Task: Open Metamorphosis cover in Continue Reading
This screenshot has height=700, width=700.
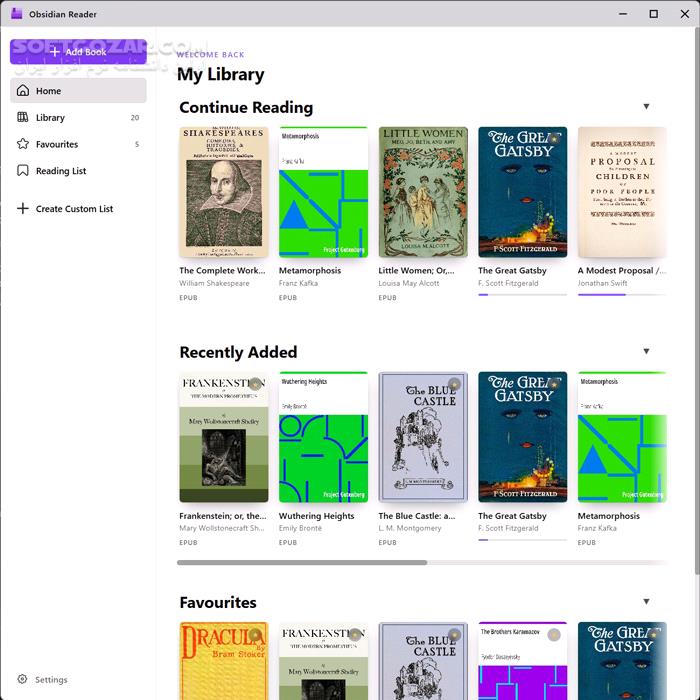Action: [323, 192]
